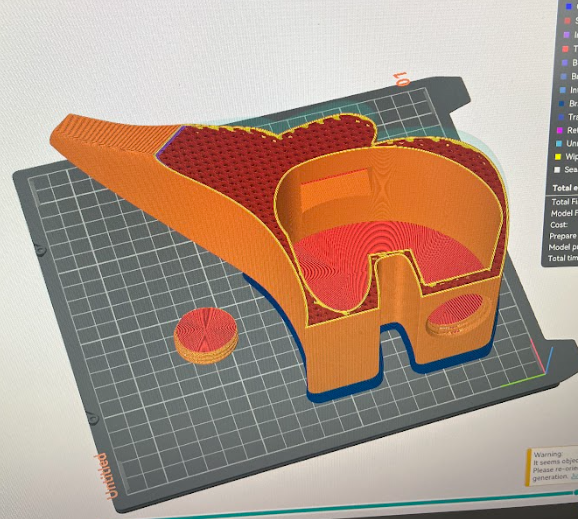Click the 'Model p' printing time row
This screenshot has width=578, height=519.
(563, 247)
